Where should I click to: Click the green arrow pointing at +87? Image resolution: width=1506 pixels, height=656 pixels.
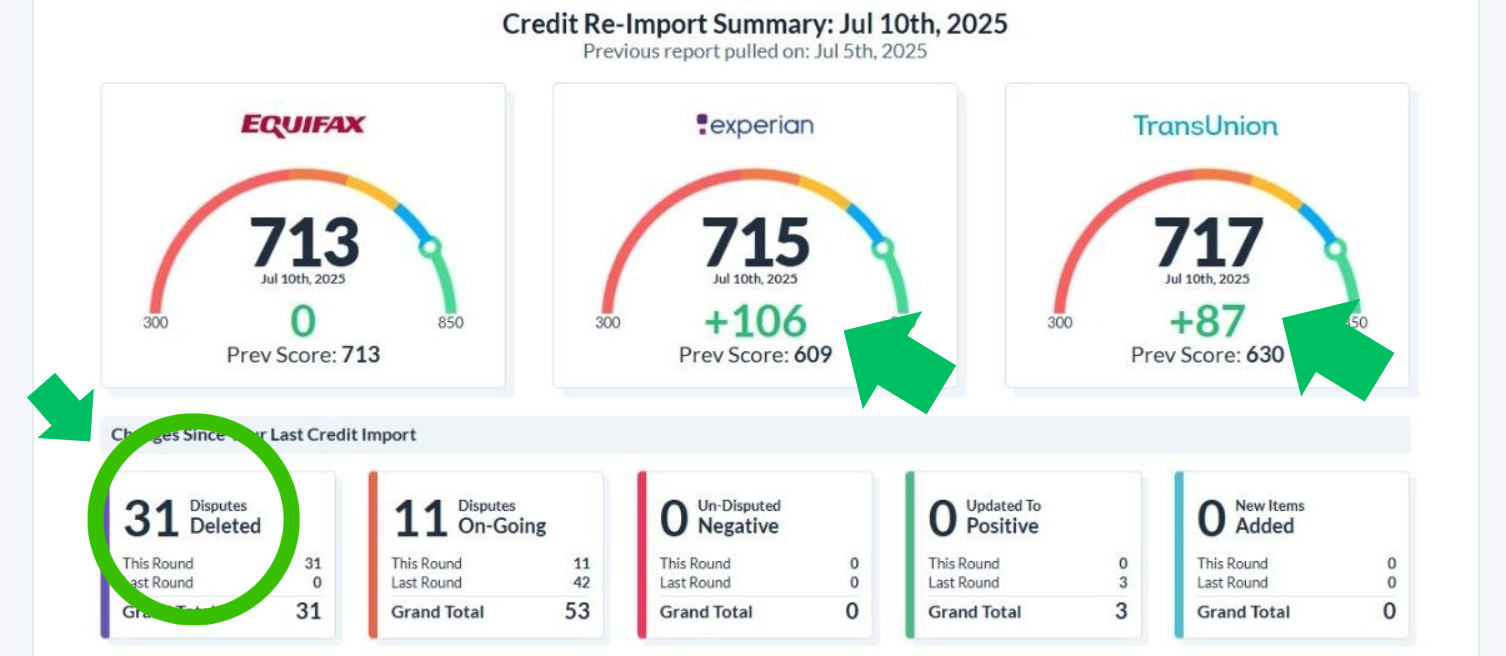click(x=1338, y=350)
